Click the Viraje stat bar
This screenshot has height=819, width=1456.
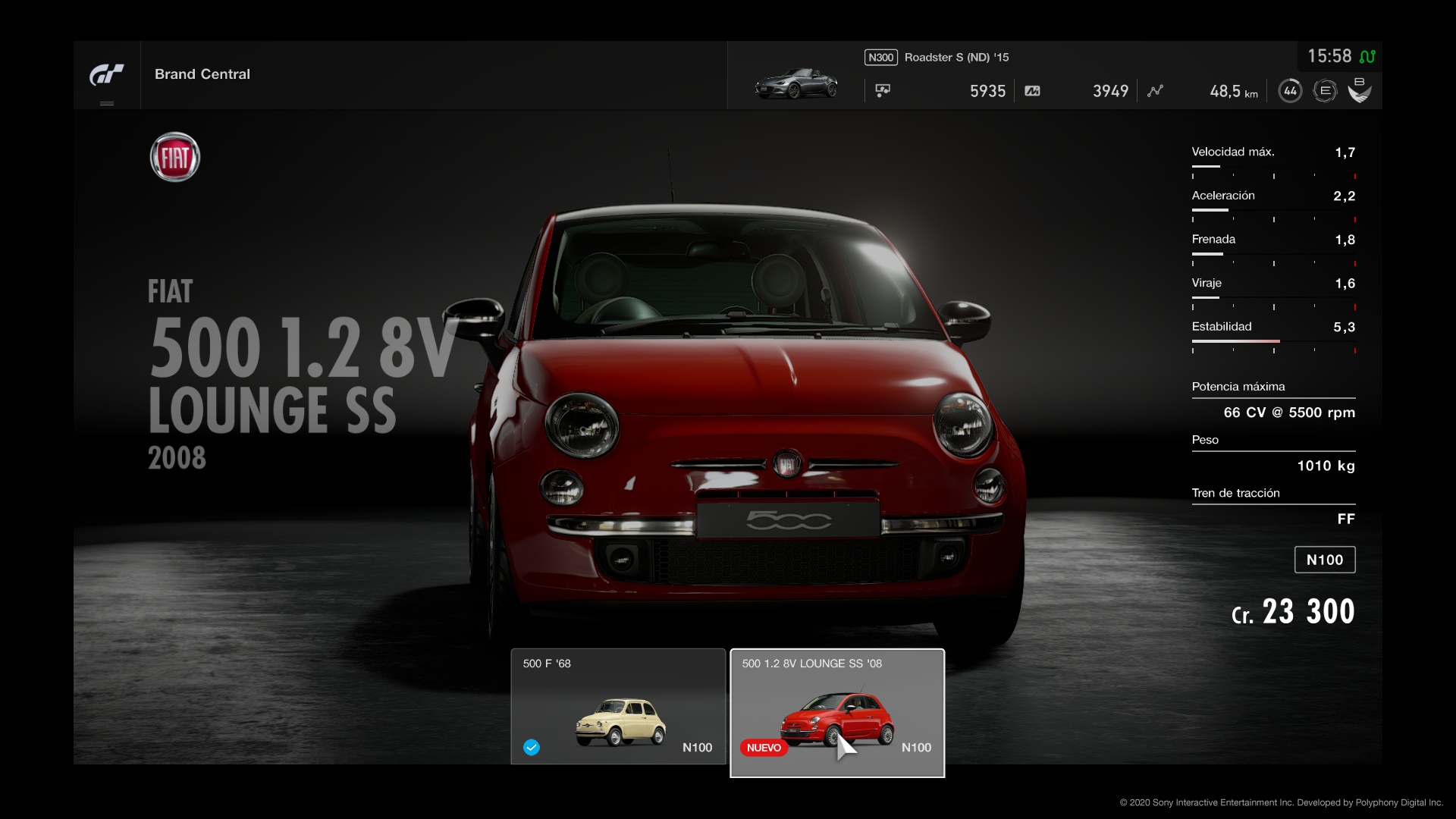(x=1273, y=297)
